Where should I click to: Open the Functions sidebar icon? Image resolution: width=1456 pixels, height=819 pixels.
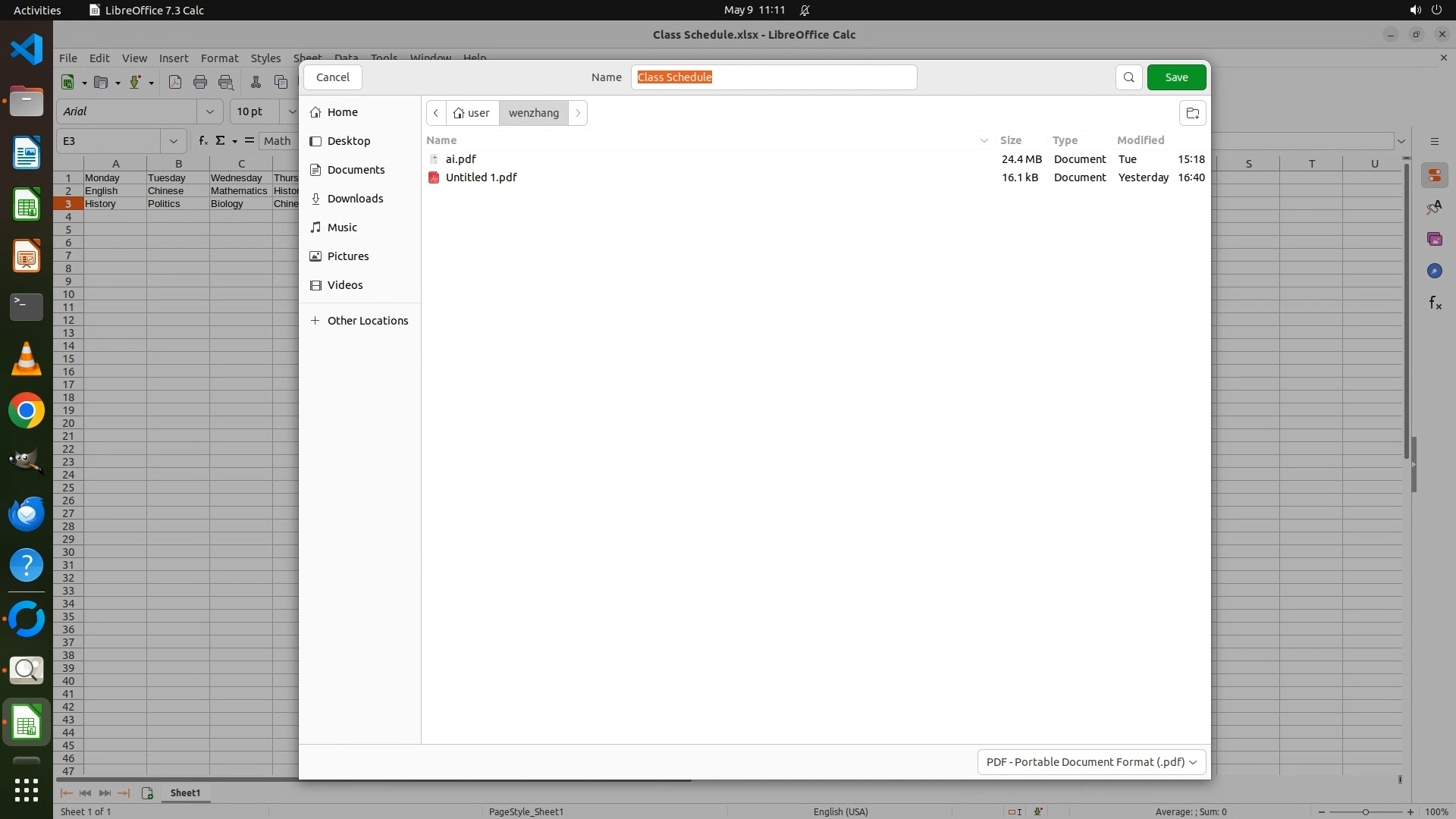click(x=1434, y=303)
